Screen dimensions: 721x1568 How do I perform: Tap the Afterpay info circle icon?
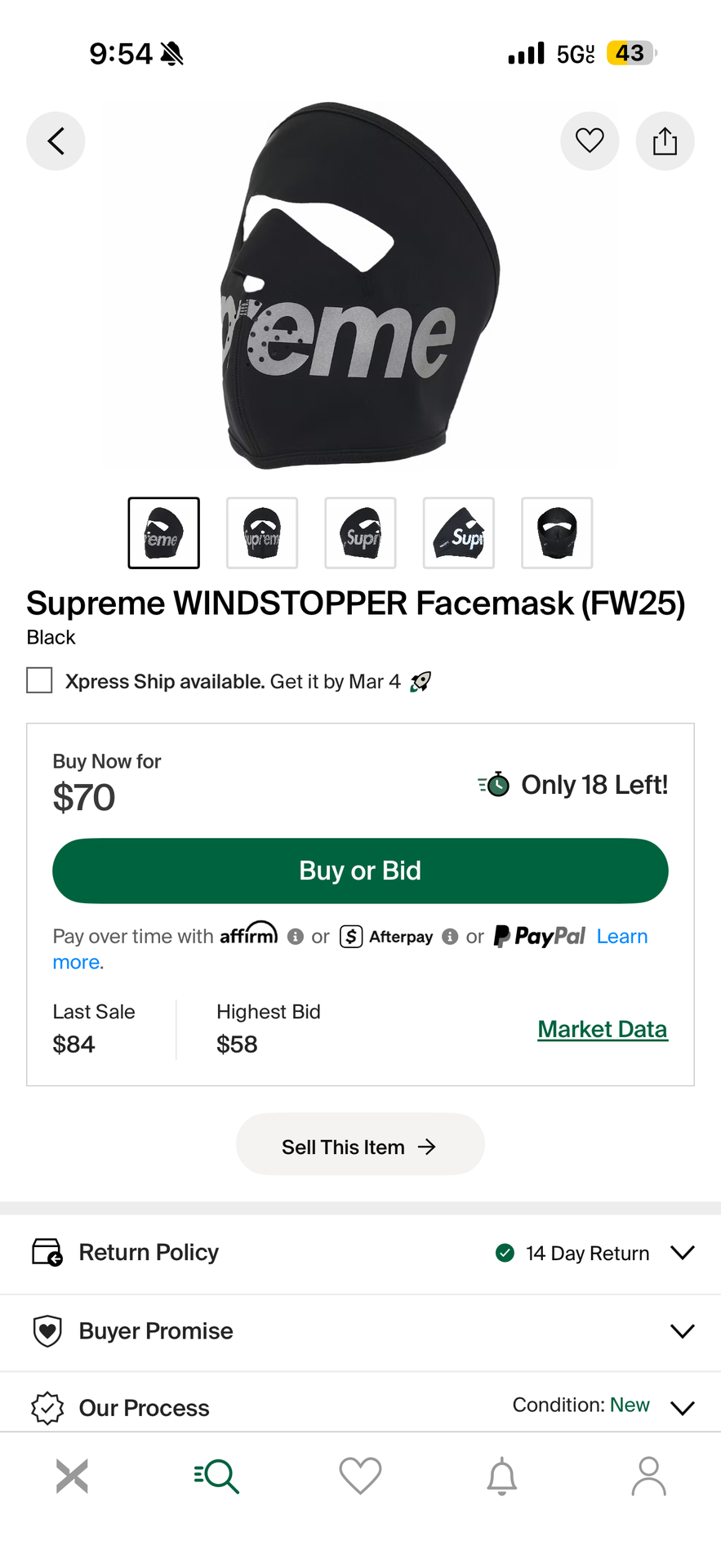(449, 936)
